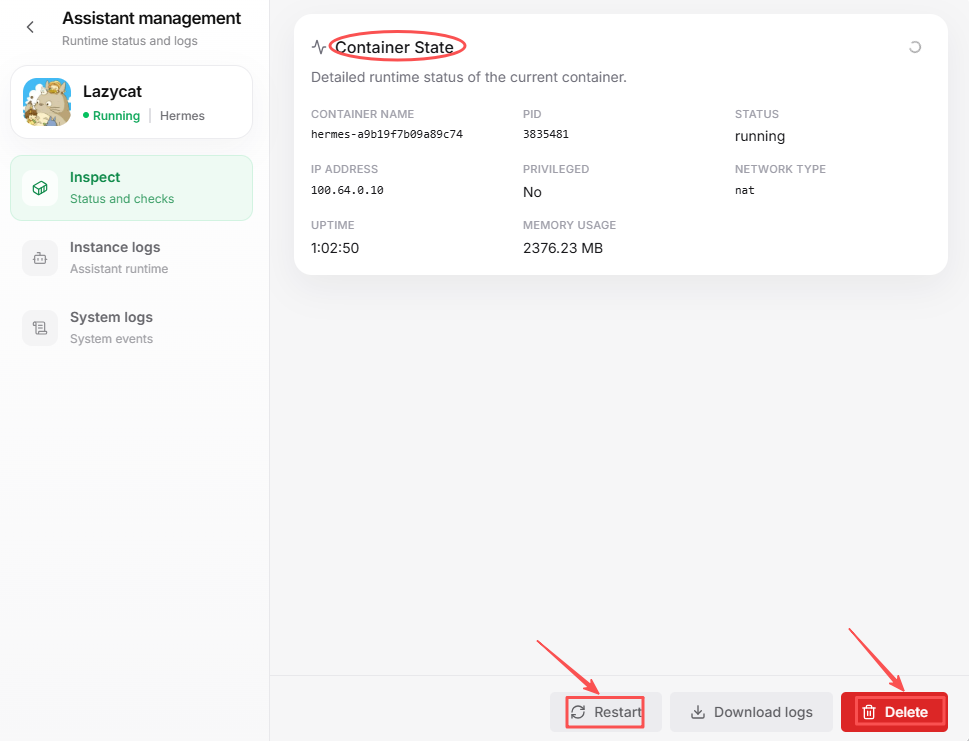969x741 pixels.
Task: Click the refresh spinner in Container State card
Action: tap(915, 47)
